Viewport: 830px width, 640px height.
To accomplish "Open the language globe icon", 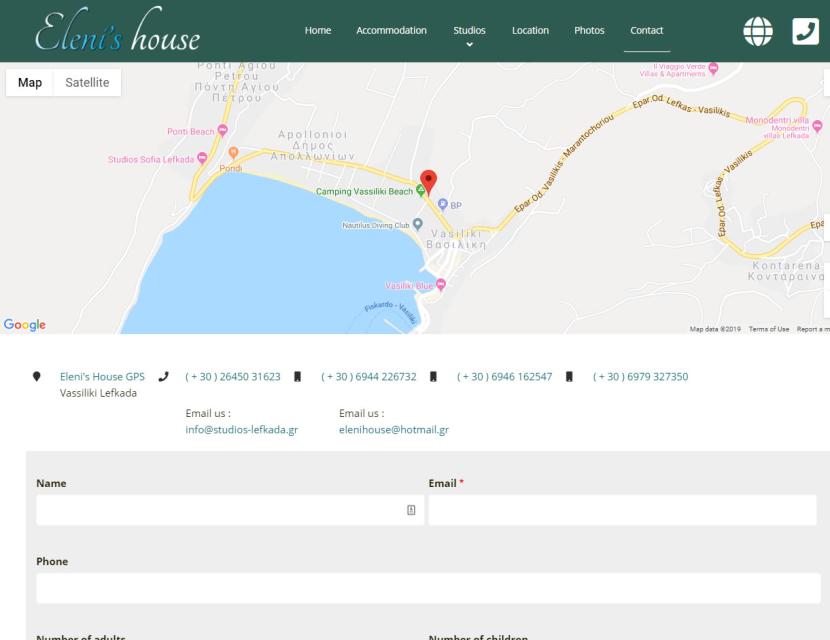I will click(757, 31).
